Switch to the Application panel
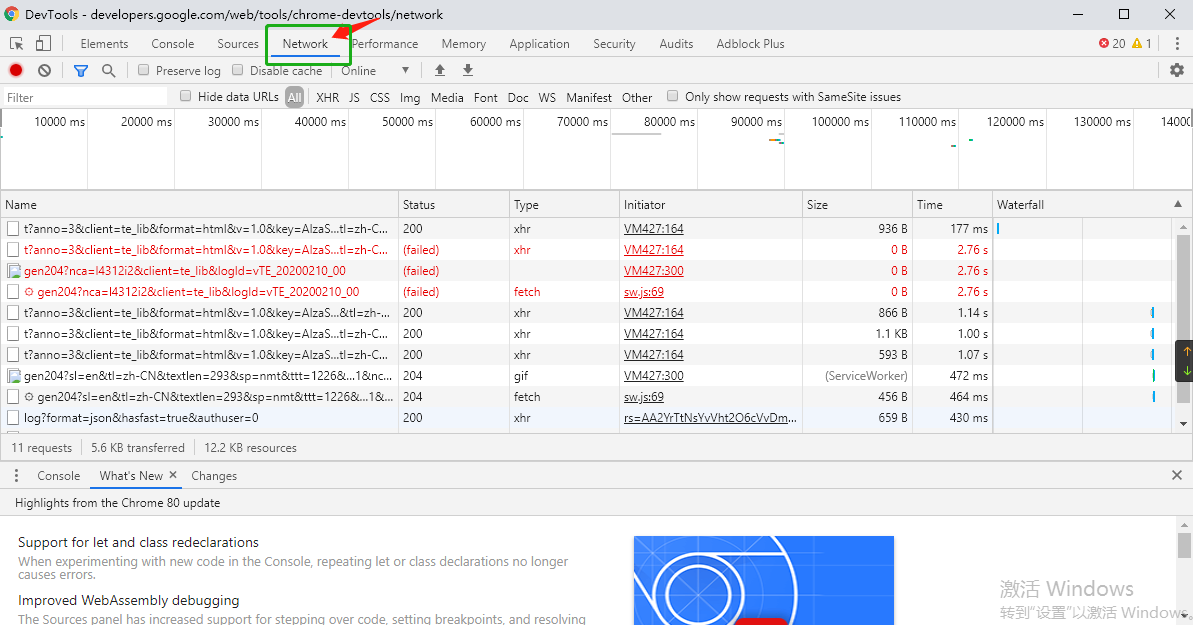The width and height of the screenshot is (1193, 625). (539, 43)
